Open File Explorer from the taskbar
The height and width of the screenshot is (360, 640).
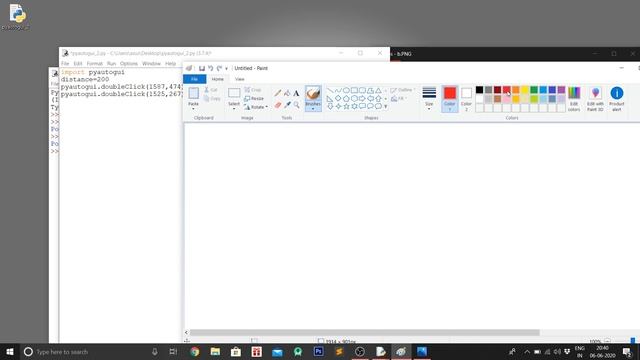click(215, 352)
